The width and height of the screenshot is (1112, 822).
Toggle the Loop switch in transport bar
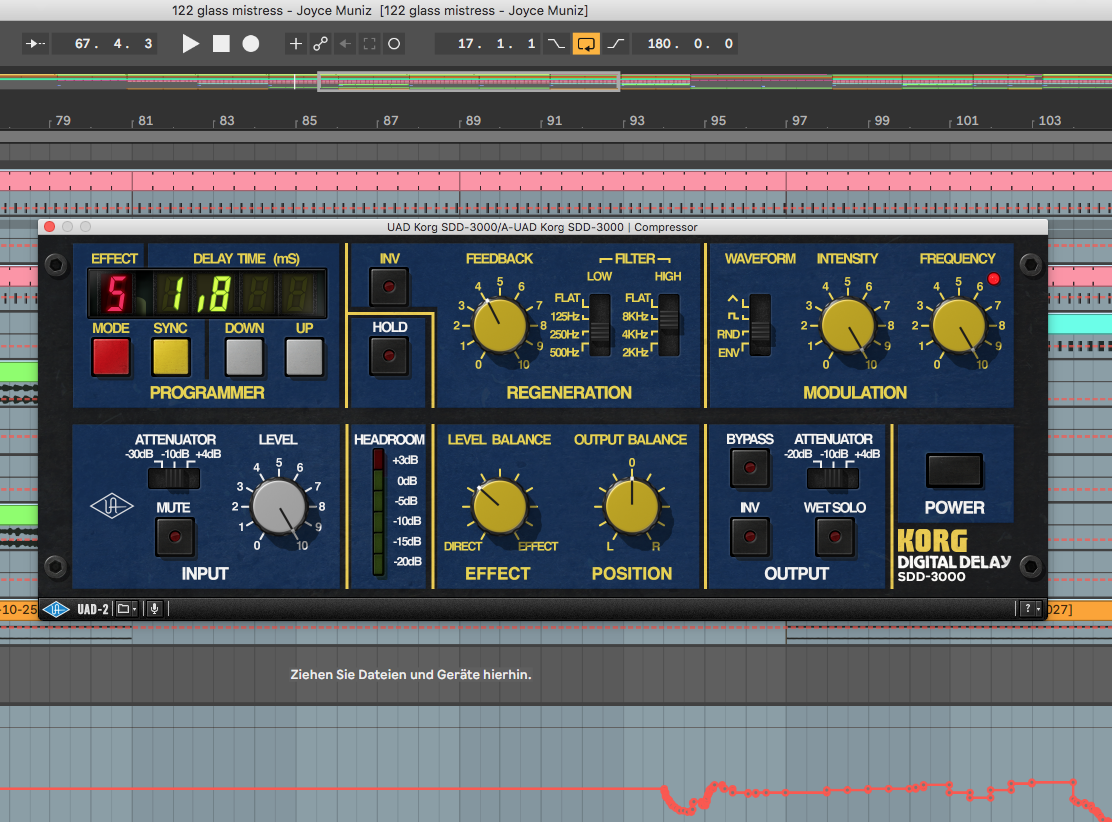point(586,44)
